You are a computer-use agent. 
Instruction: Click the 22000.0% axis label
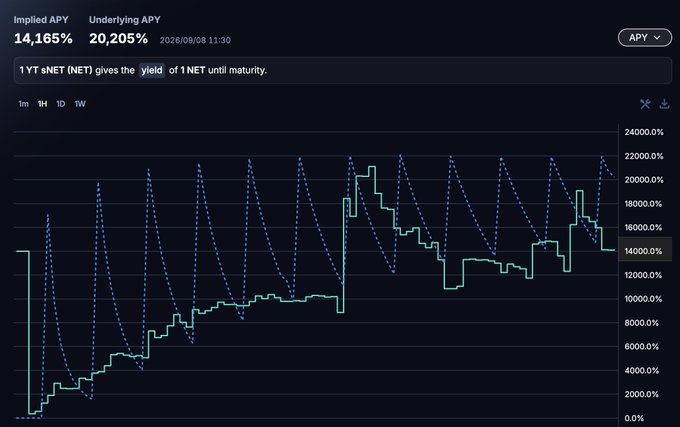[644, 156]
